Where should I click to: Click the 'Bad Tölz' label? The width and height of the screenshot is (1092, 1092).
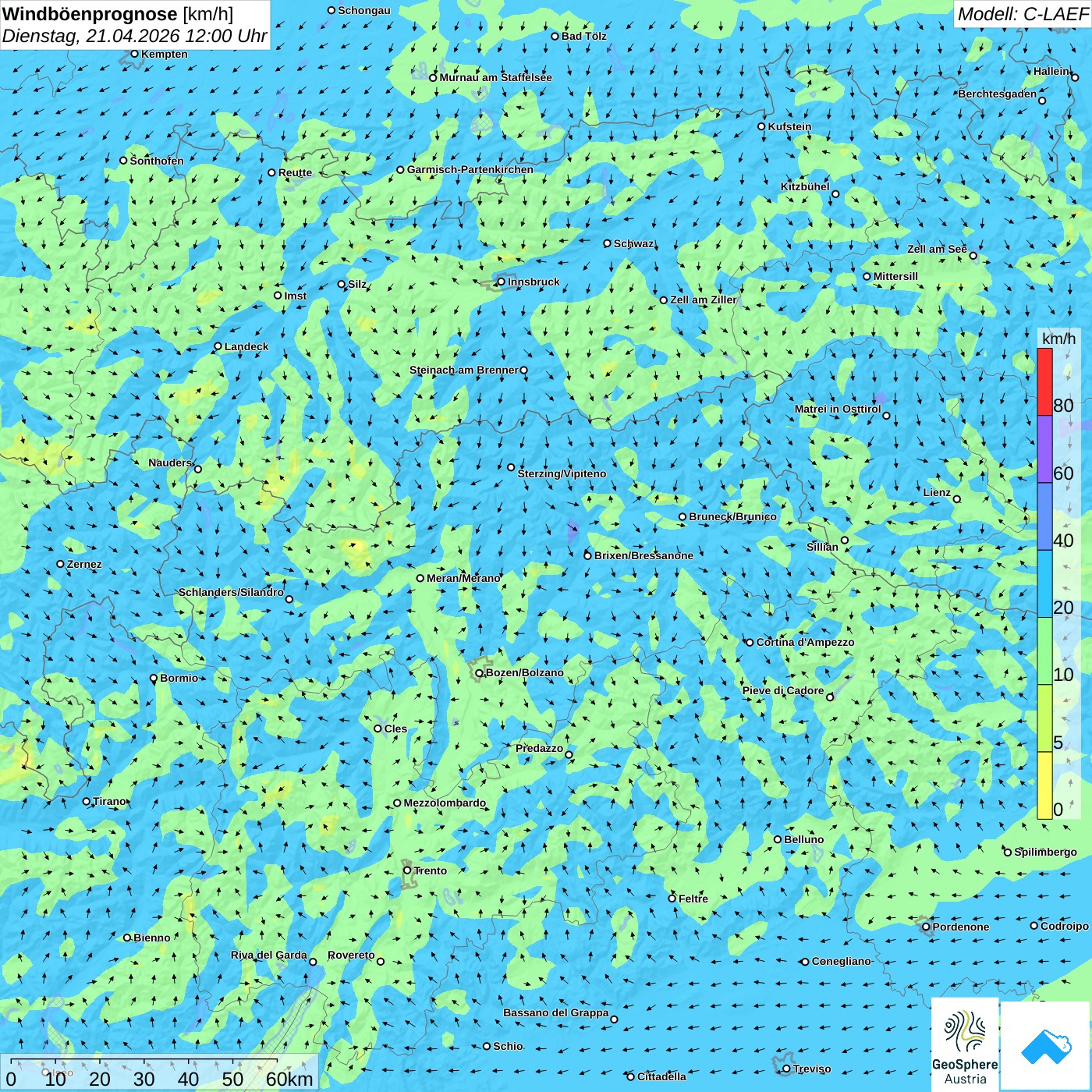(x=583, y=36)
